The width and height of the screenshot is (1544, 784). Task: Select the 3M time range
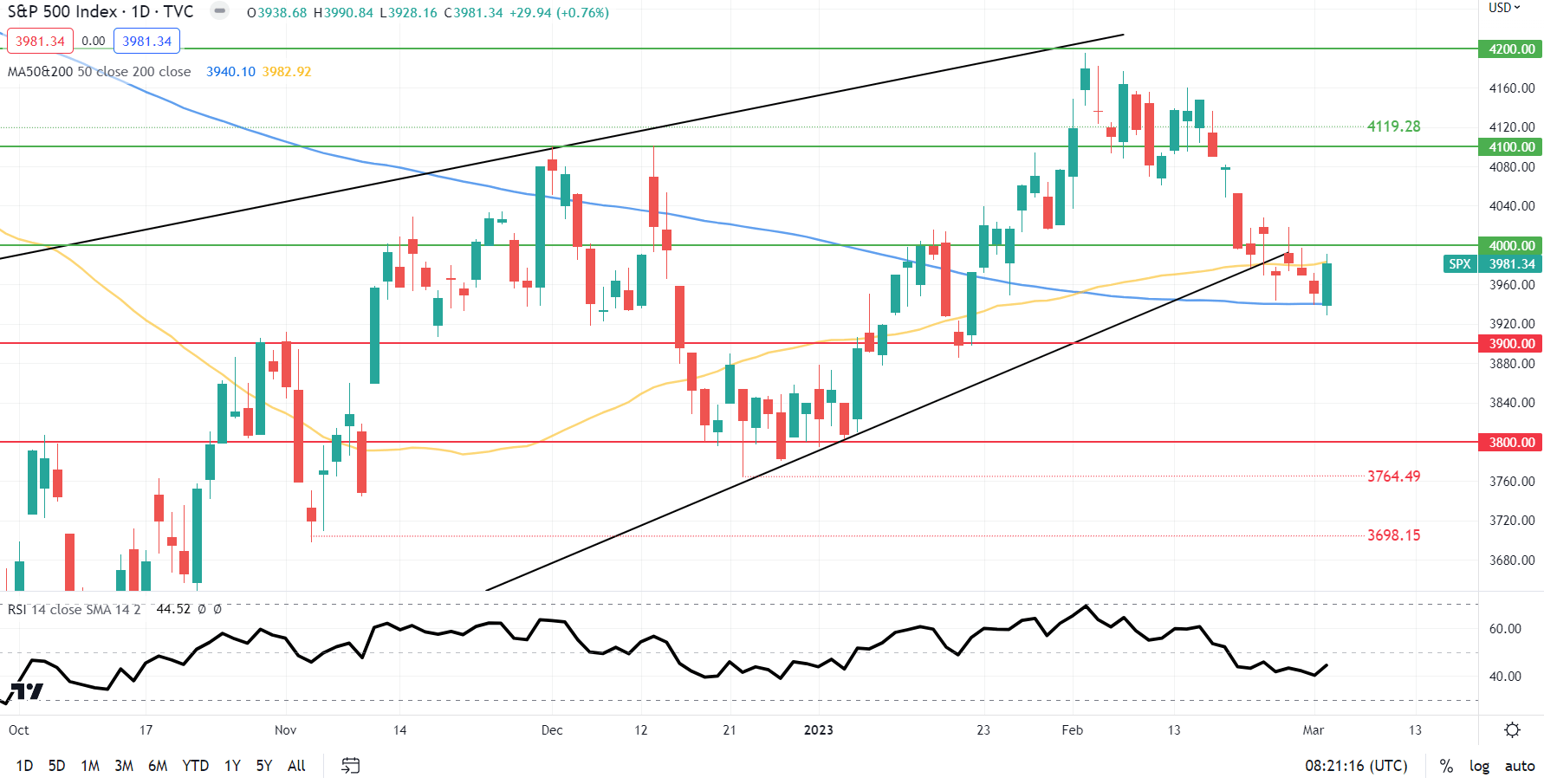pyautogui.click(x=124, y=766)
